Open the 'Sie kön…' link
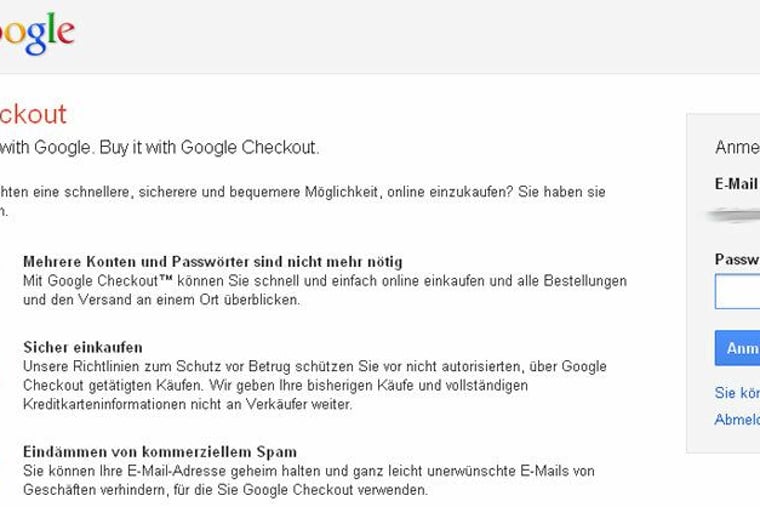Image resolution: width=760 pixels, height=507 pixels. [737, 393]
